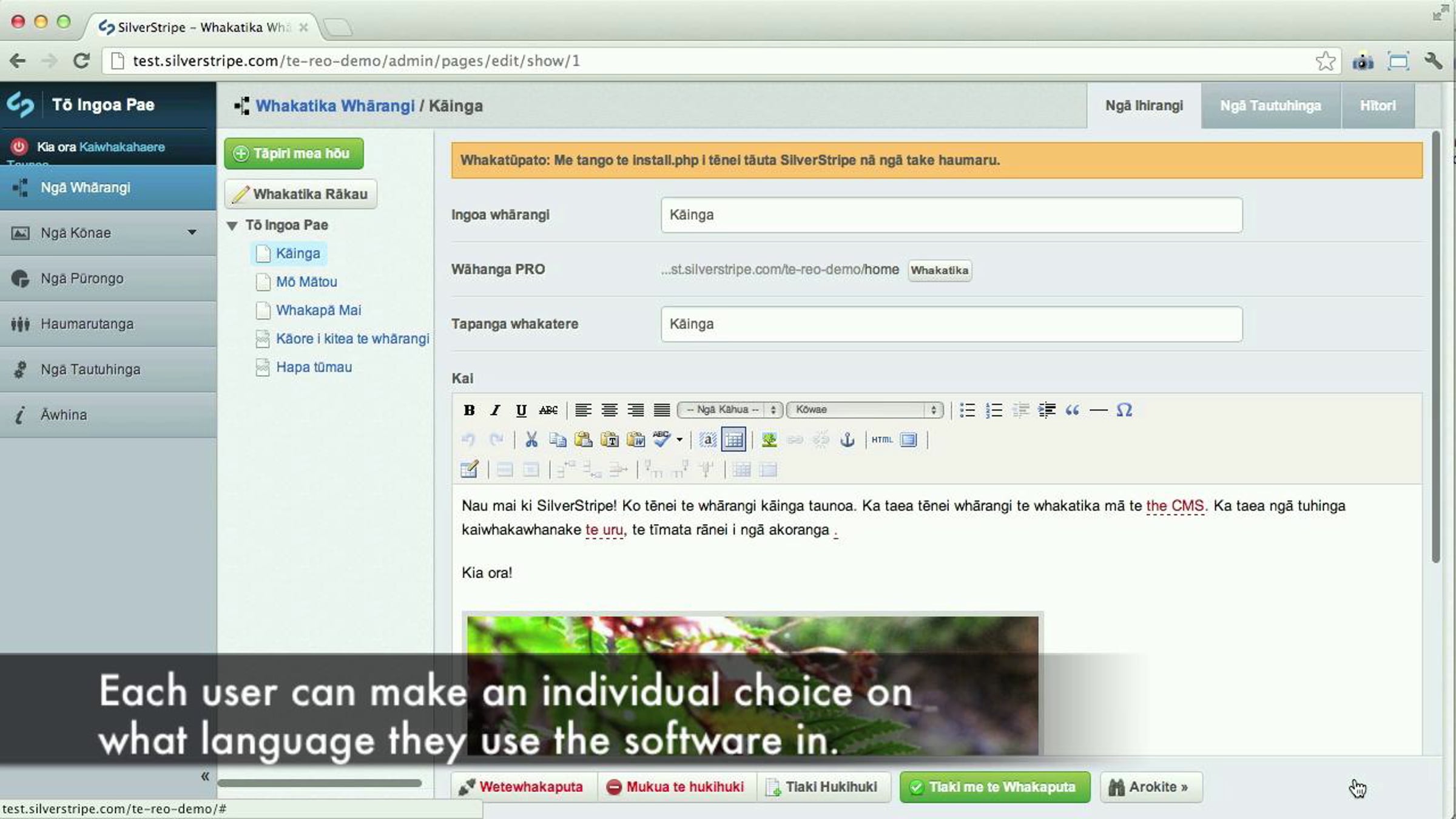Click Mukua te hukihuki button
This screenshot has height=819, width=1456.
click(677, 787)
